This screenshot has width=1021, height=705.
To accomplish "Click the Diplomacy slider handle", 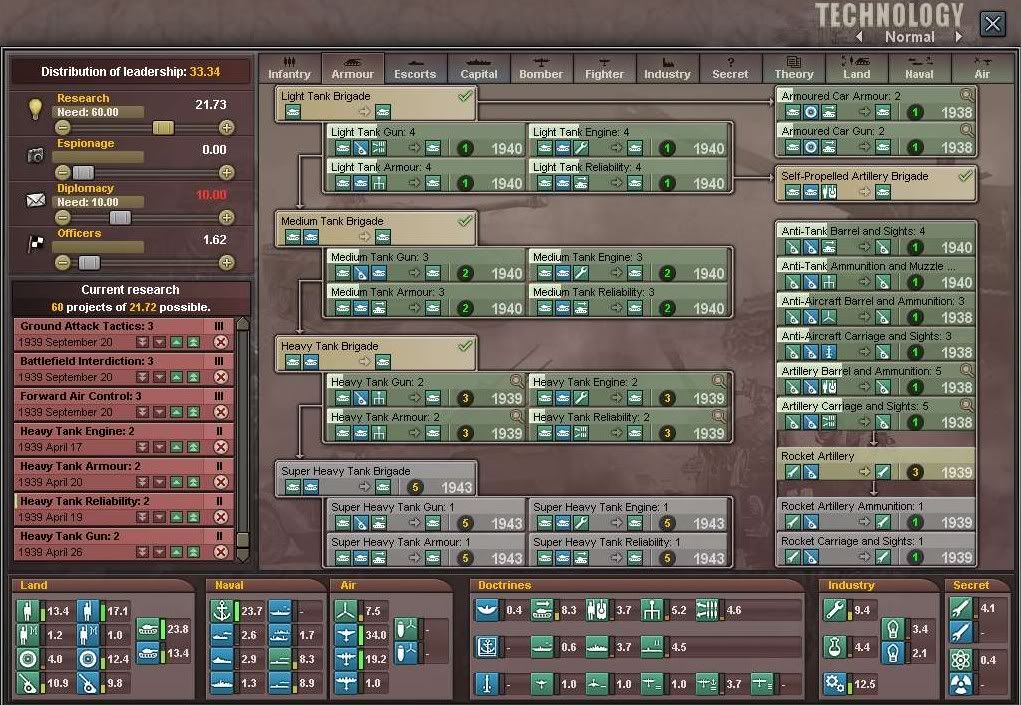I will [x=120, y=217].
